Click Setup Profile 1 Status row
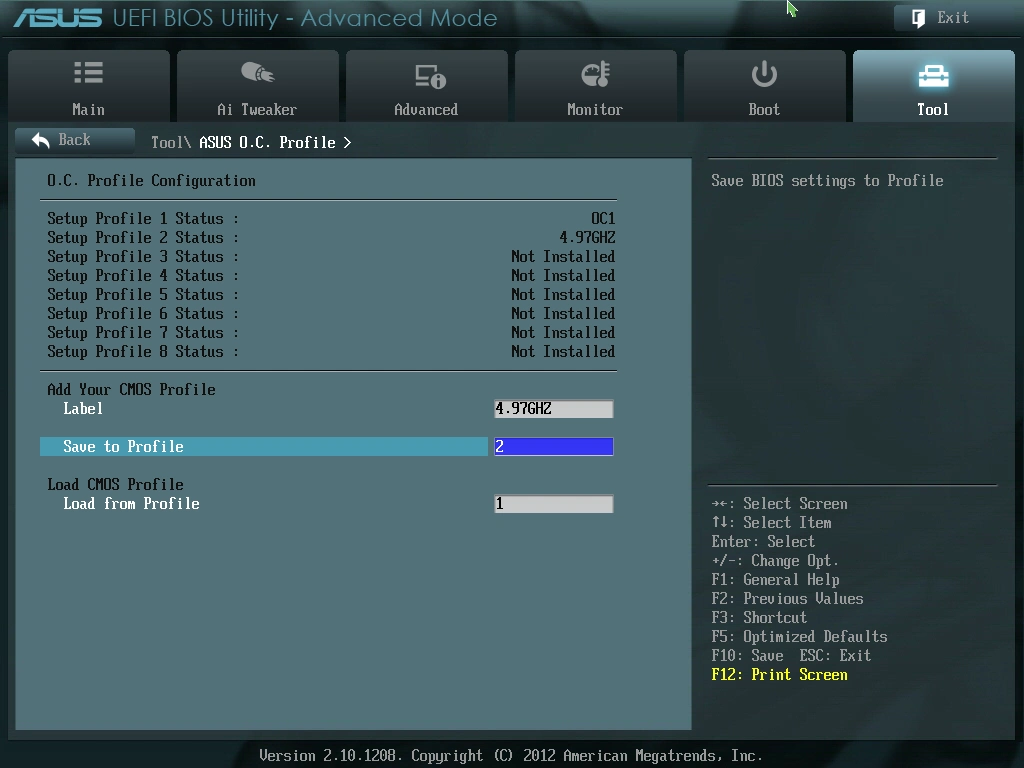Screen dimensions: 1024x768 point(331,218)
